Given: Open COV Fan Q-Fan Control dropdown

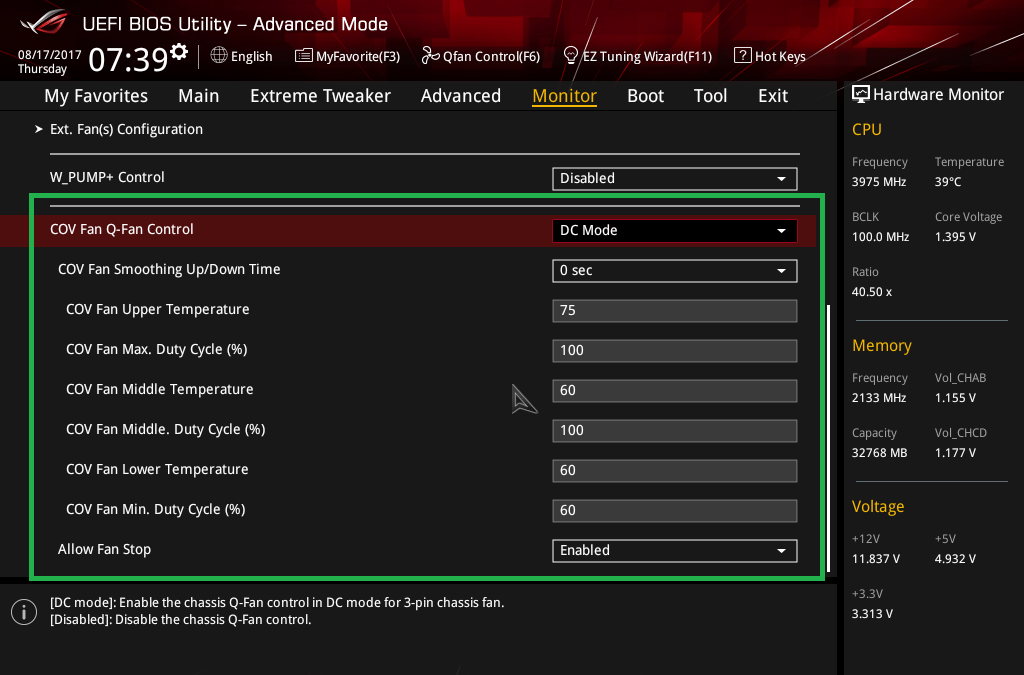Looking at the screenshot, I should tap(674, 230).
